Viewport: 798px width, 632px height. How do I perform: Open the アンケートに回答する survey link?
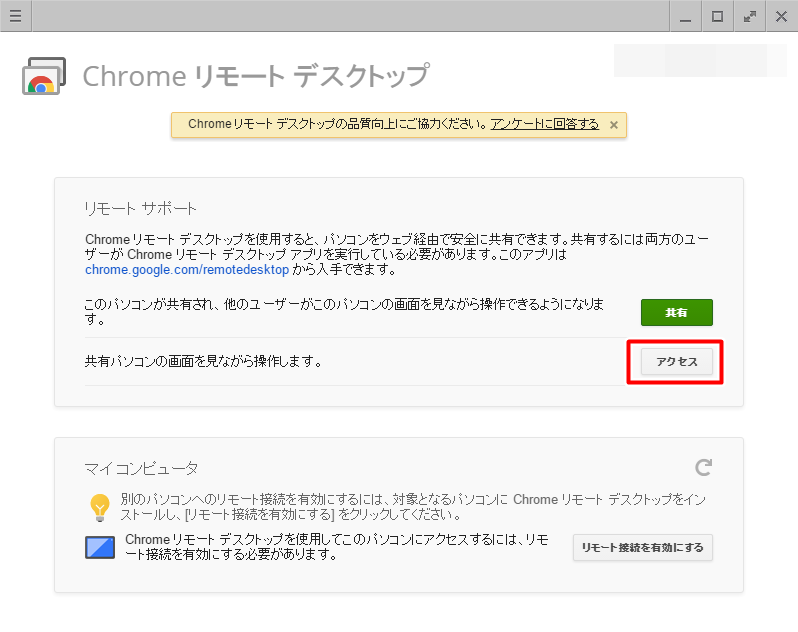click(x=545, y=124)
